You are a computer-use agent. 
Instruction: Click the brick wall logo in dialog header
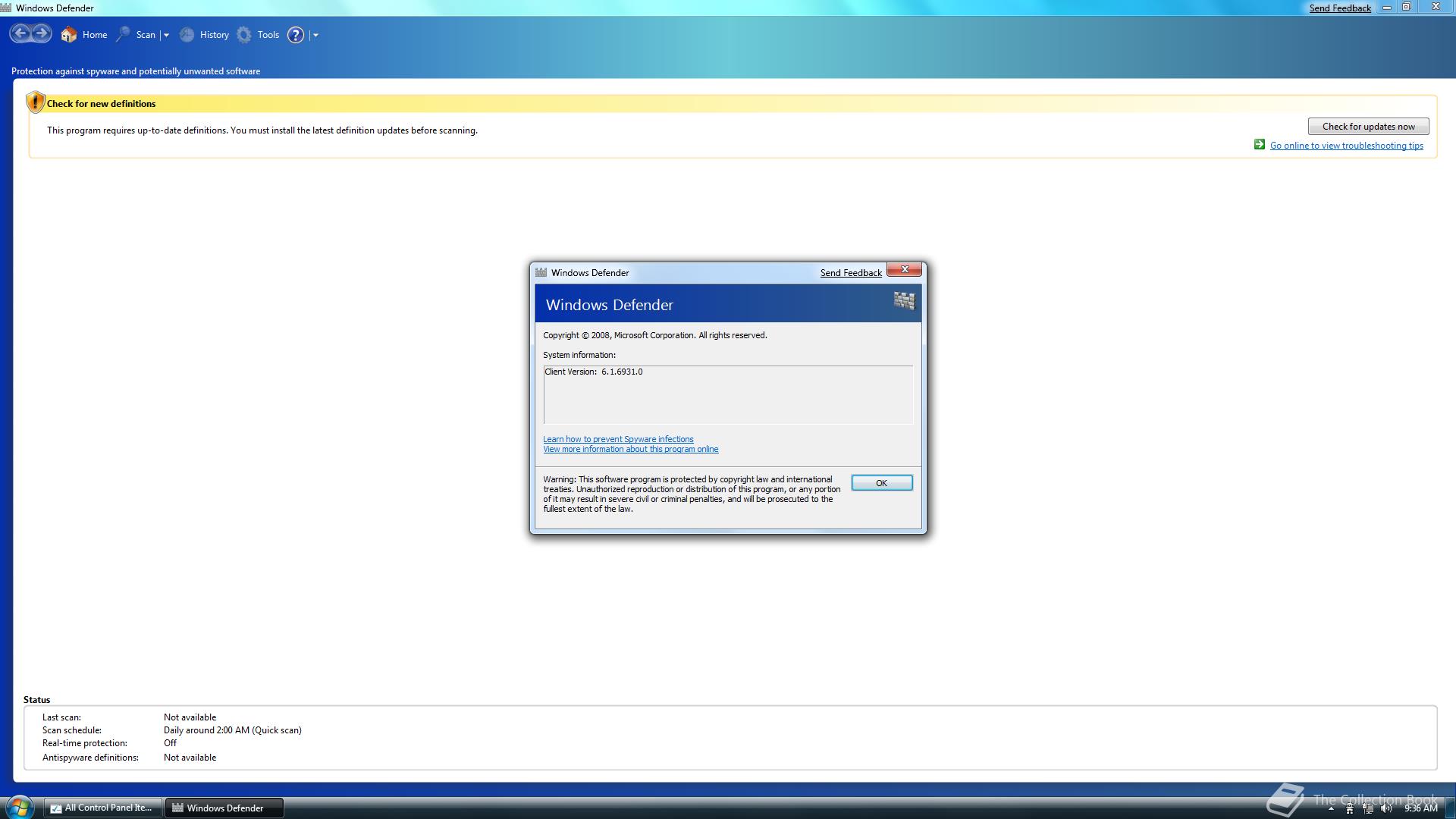904,300
